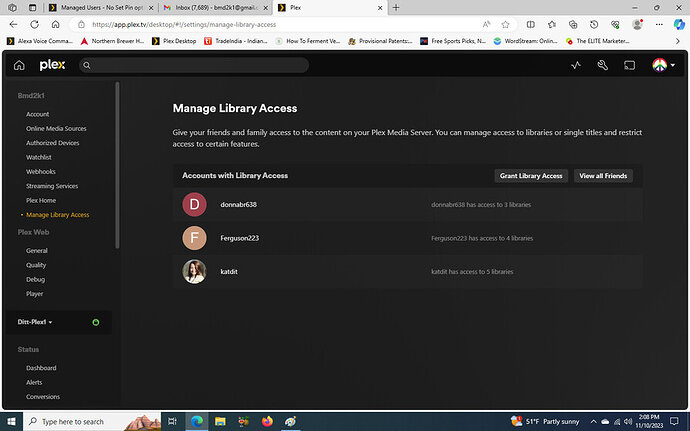This screenshot has width=690, height=431.
Task: Launch Firefox from taskbar
Action: [x=267, y=422]
